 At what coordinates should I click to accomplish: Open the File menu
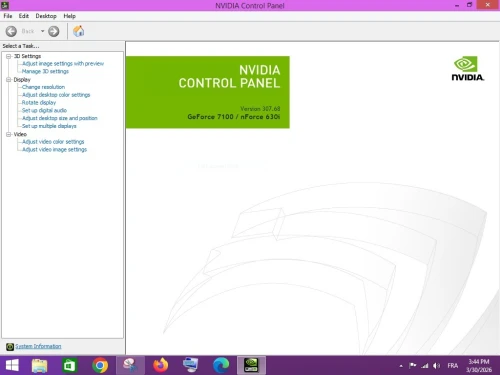click(x=8, y=16)
